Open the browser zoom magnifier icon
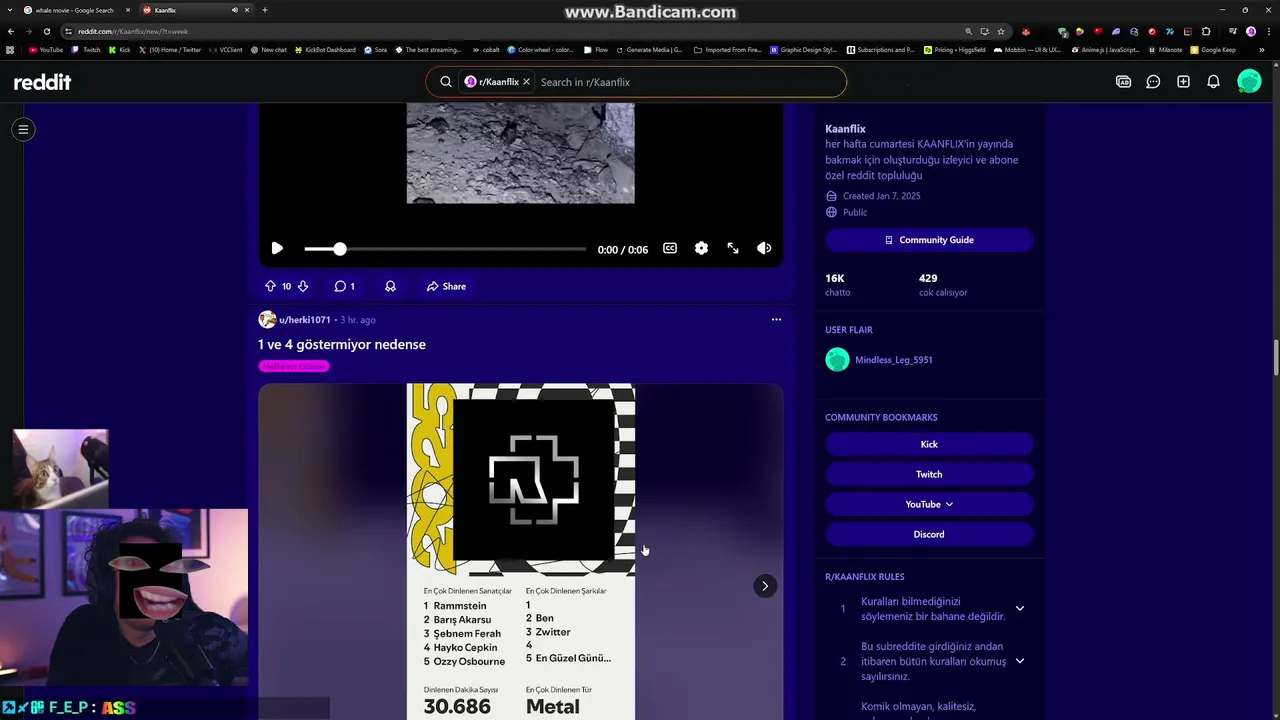 (x=968, y=31)
